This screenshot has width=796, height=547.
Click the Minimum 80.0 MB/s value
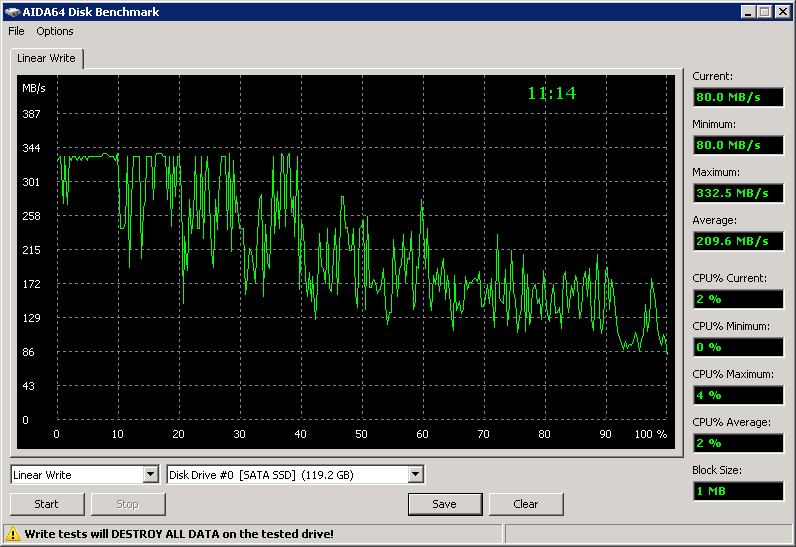(x=738, y=145)
